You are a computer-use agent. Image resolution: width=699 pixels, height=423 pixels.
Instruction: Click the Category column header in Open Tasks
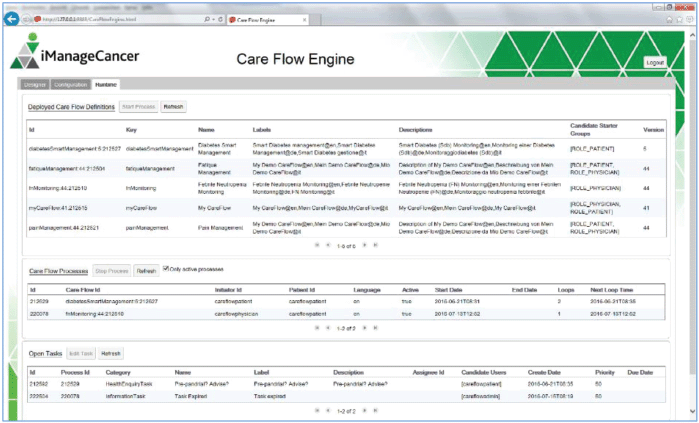pyautogui.click(x=118, y=373)
